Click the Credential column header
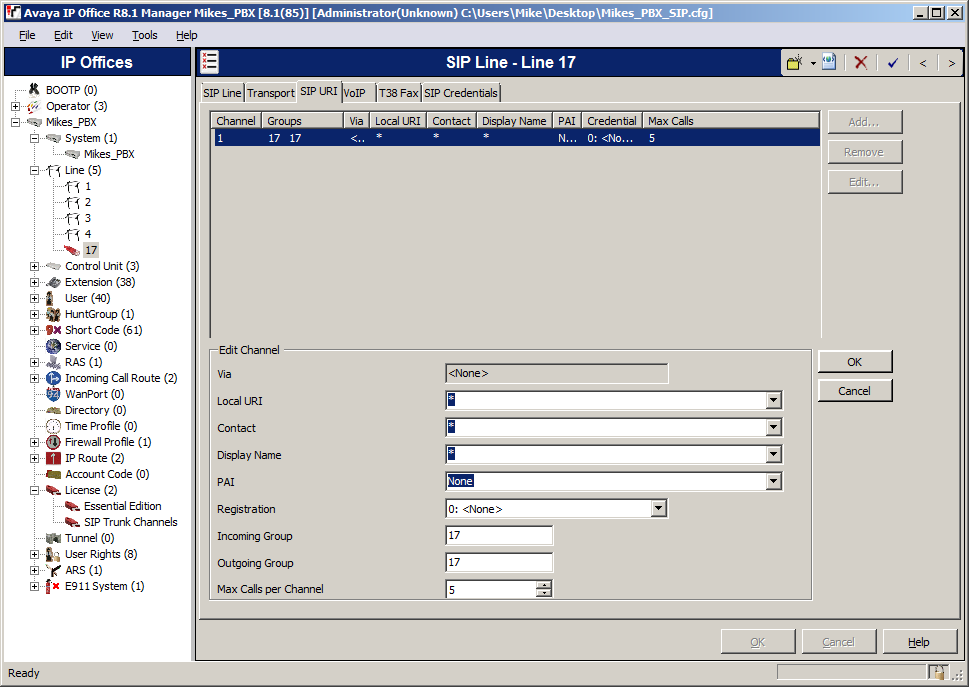 [612, 121]
